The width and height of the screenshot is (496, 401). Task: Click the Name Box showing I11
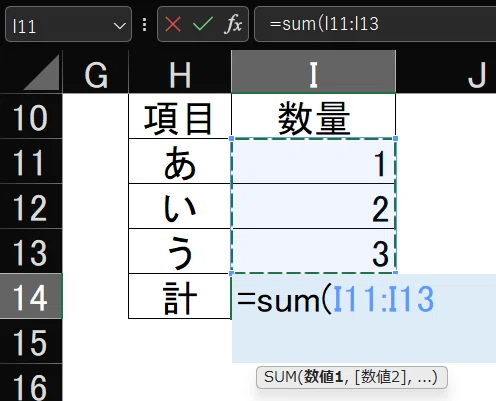68,24
